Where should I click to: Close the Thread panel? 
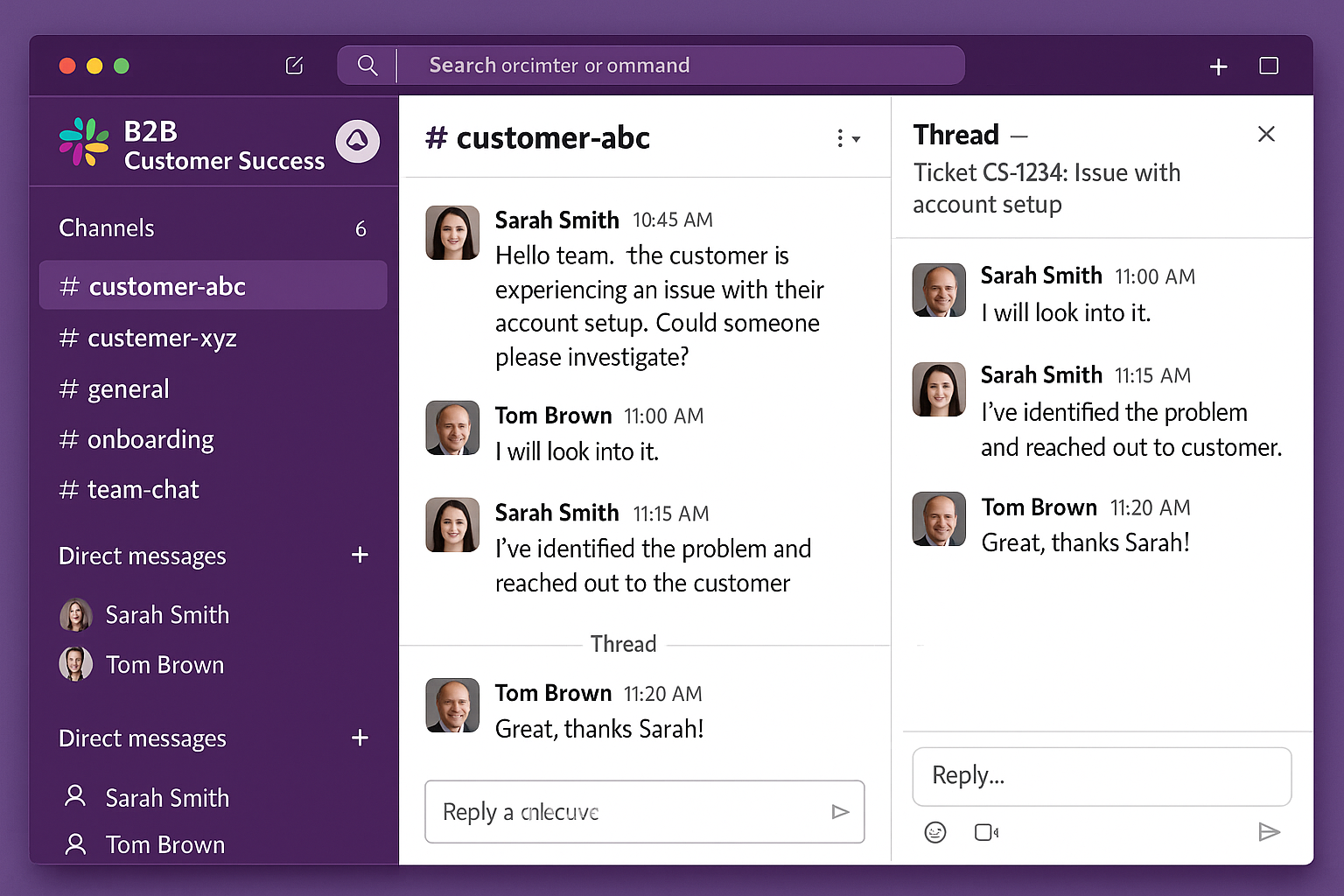pos(1266,134)
